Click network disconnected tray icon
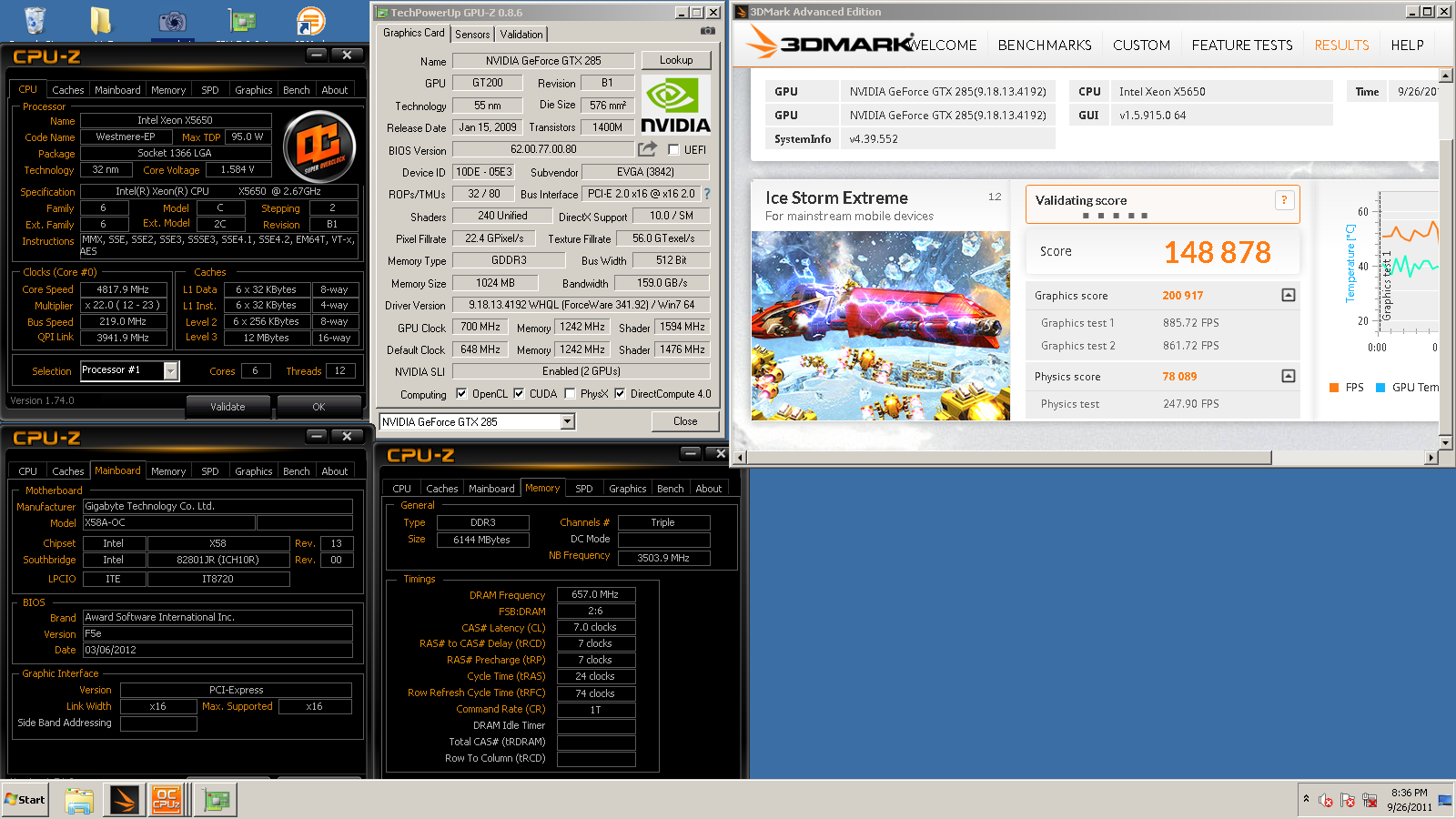The height and width of the screenshot is (819, 1456). click(x=1370, y=801)
